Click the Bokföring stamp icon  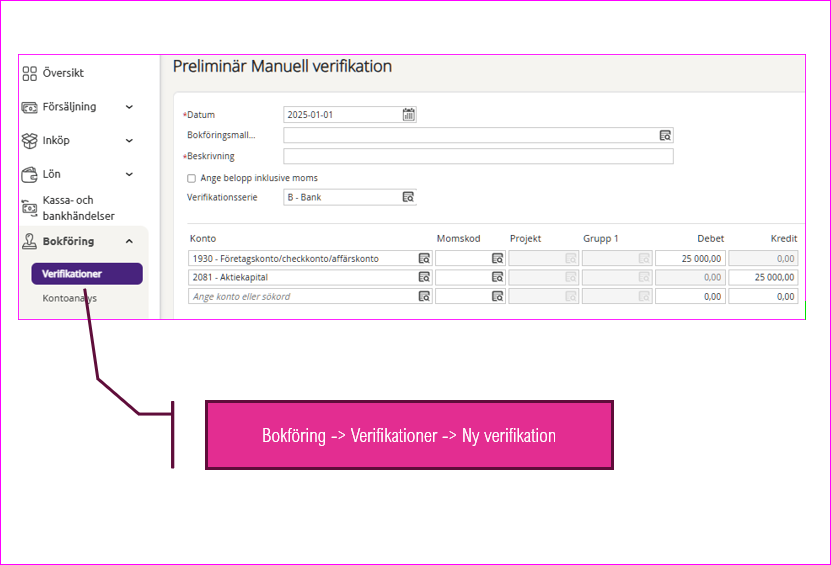29,242
